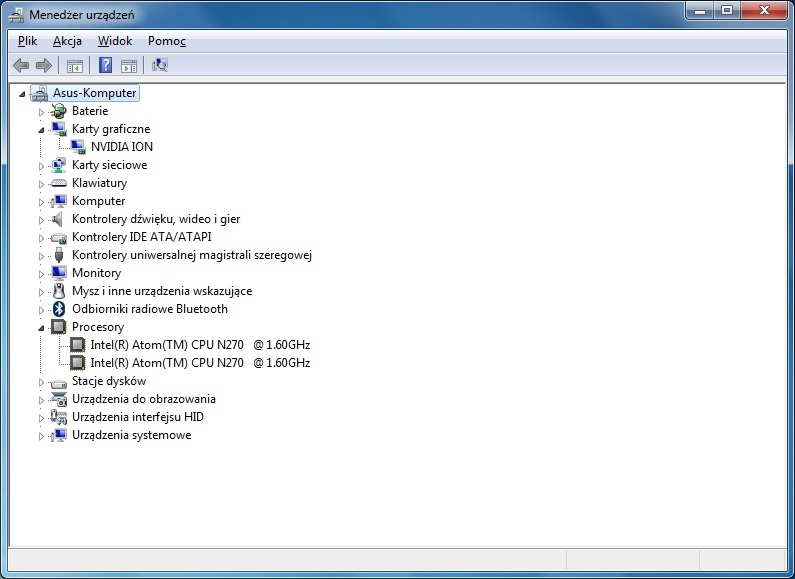Viewport: 795px width, 579px height.
Task: Select the Kontrolery IDE ATA/ATAPI label
Action: pos(141,237)
